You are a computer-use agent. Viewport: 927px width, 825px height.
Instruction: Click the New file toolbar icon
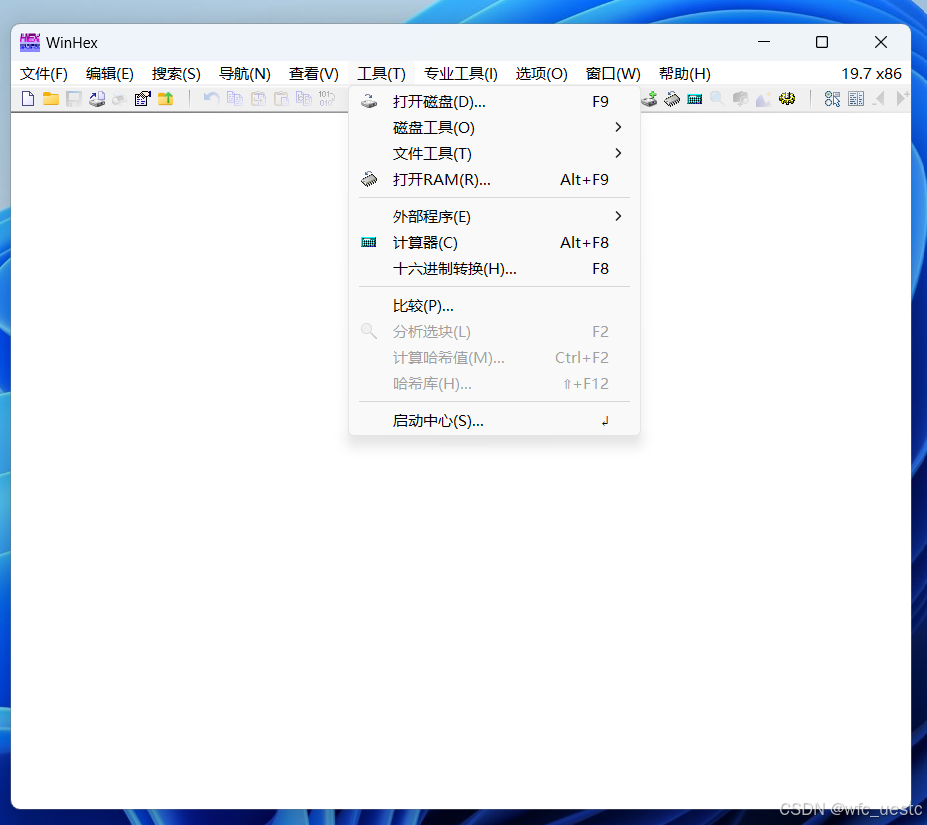(28, 99)
